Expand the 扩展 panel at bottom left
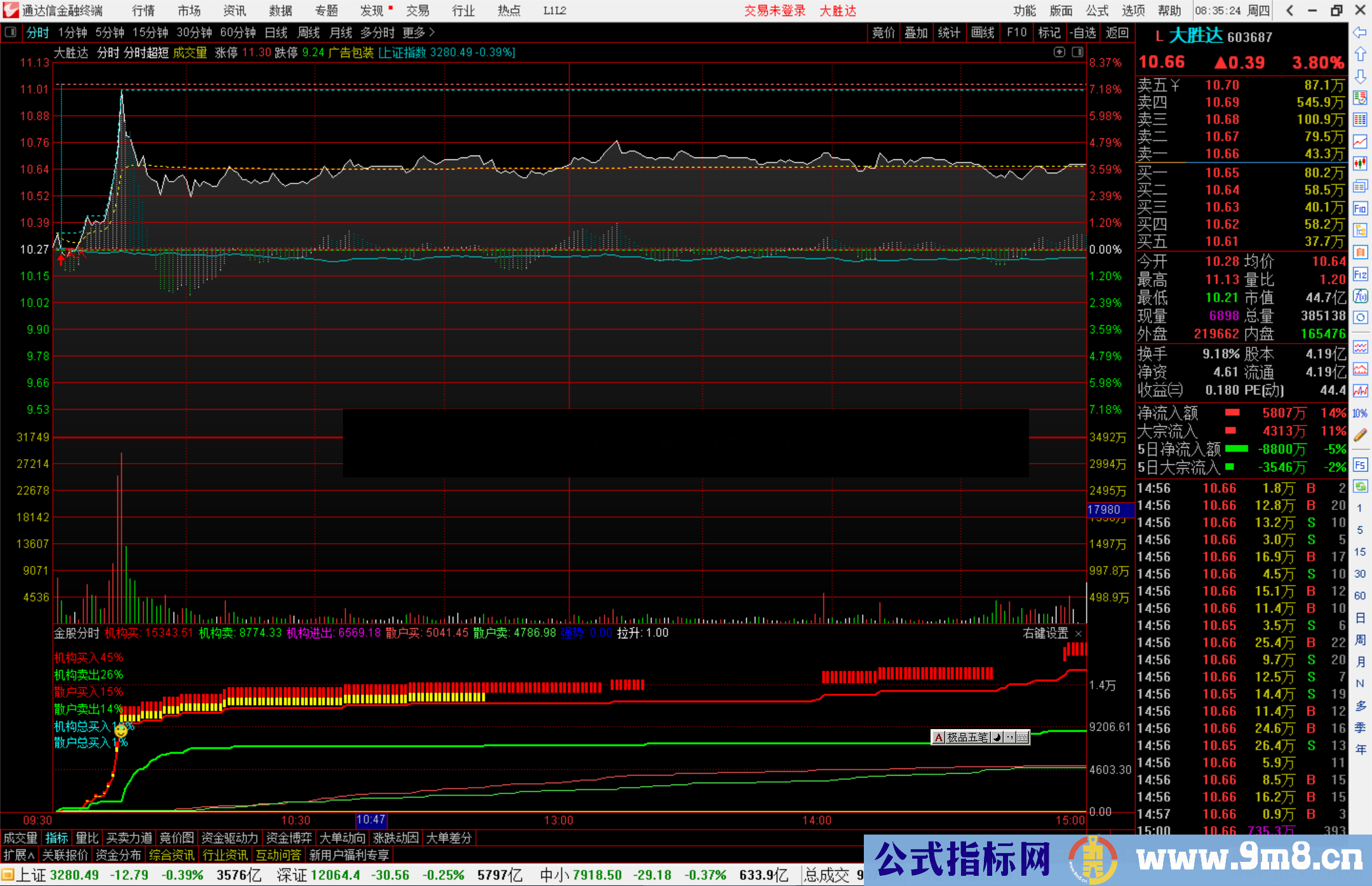Screen dimensions: 1372x886 (x=19, y=855)
